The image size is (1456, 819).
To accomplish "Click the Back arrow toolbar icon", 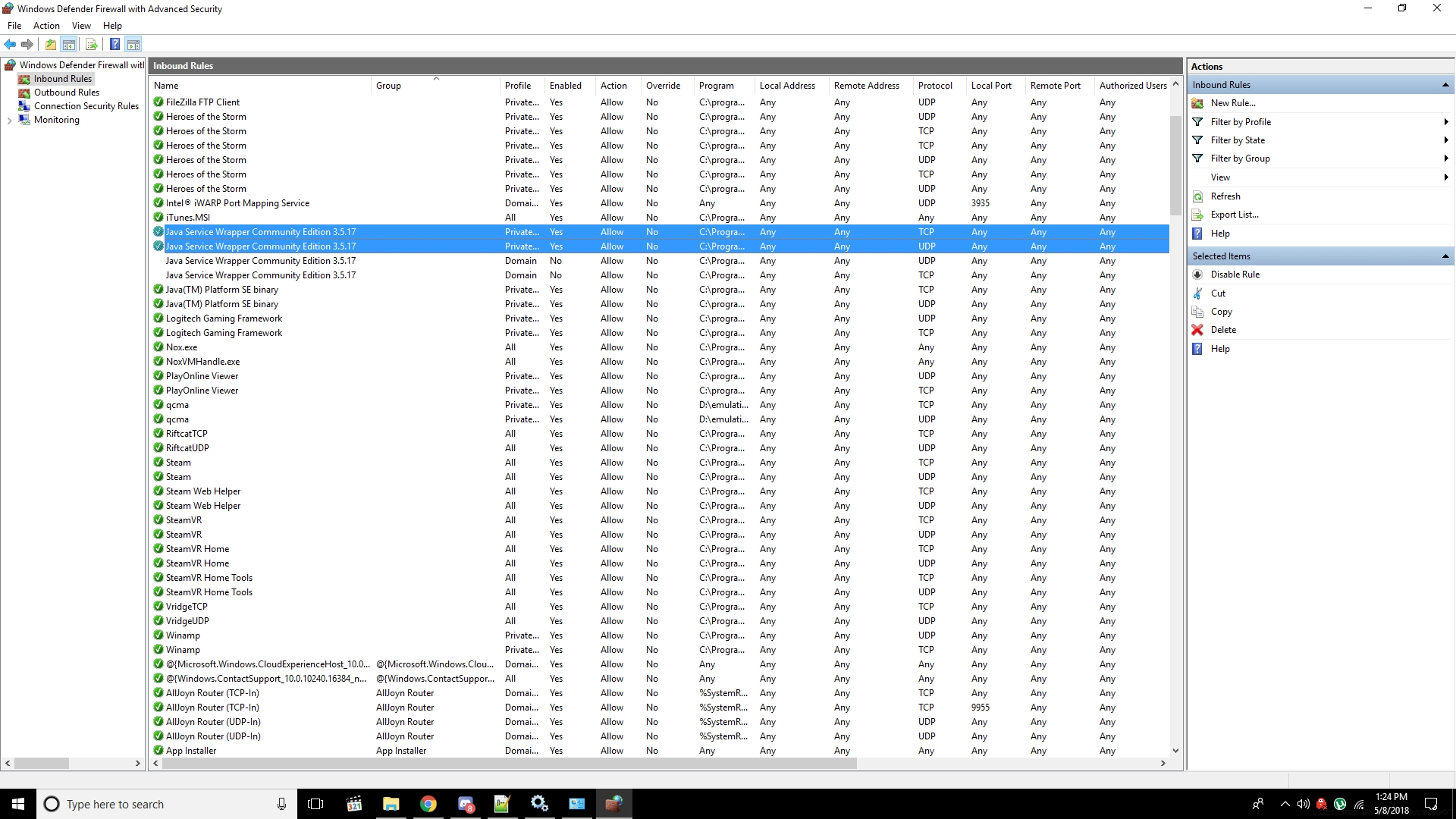I will [x=10, y=44].
